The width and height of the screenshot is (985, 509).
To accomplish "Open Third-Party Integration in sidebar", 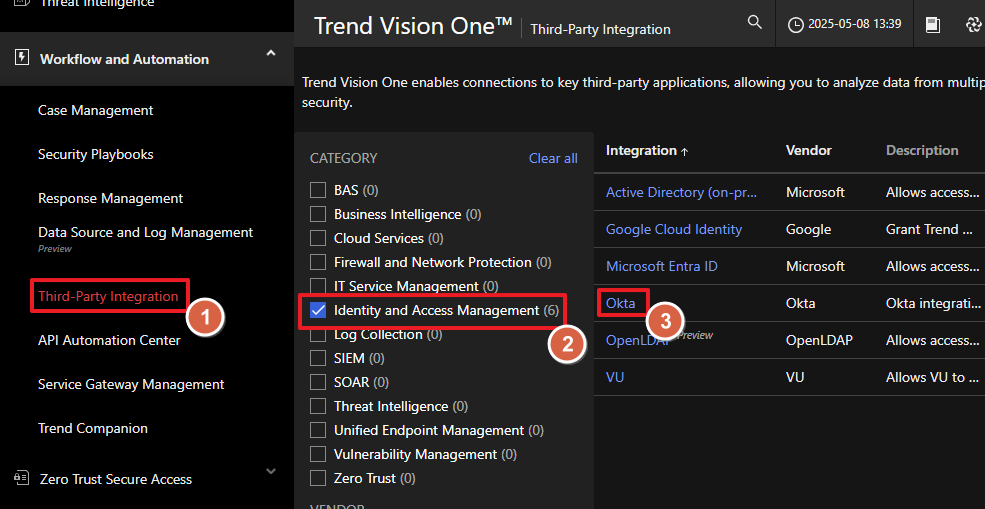I will point(108,296).
